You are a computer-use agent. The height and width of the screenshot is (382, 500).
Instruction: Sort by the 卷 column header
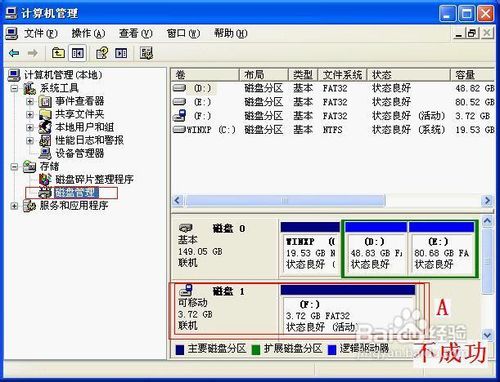click(x=205, y=75)
